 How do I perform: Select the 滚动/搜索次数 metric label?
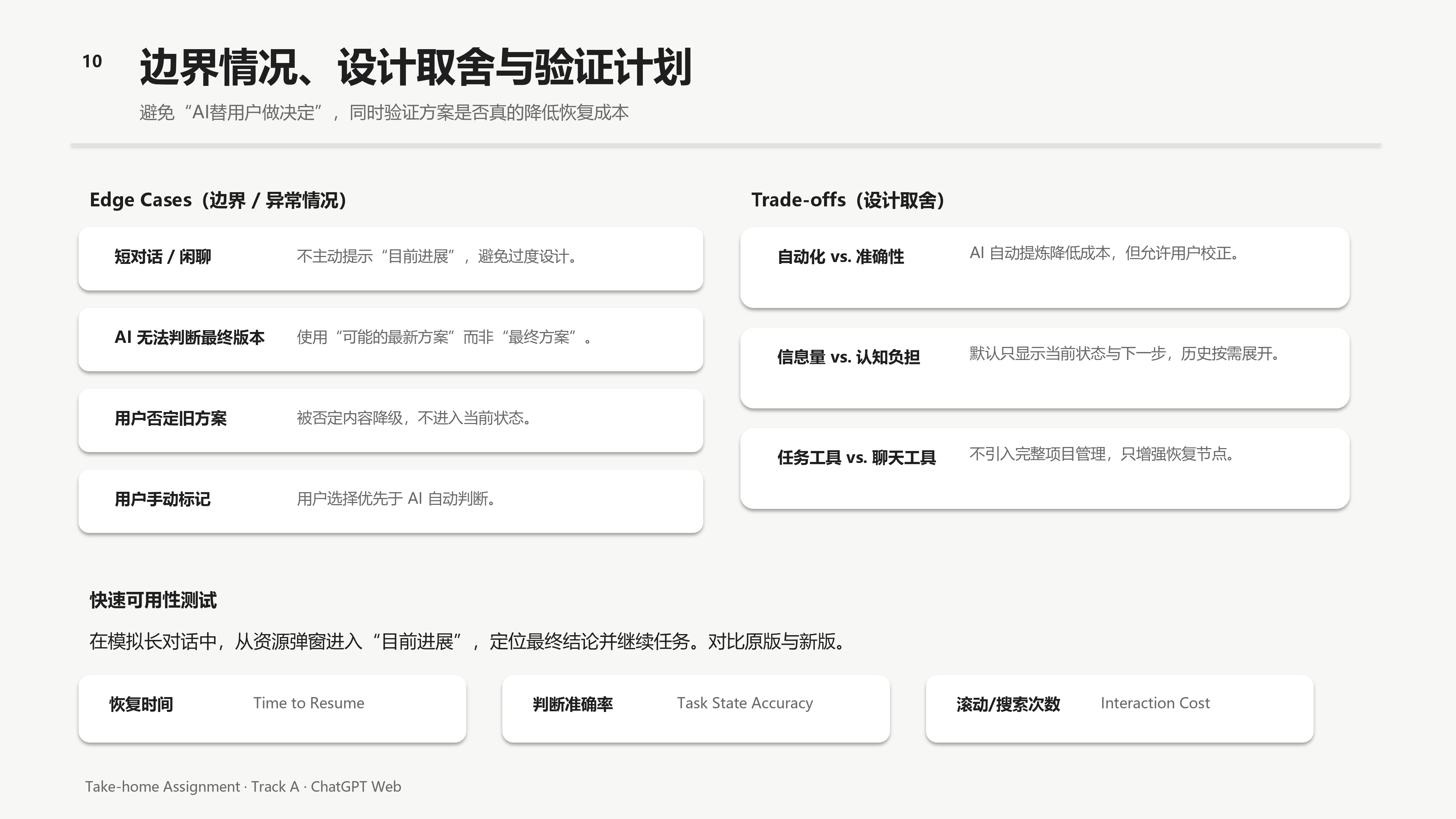pyautogui.click(x=1008, y=704)
